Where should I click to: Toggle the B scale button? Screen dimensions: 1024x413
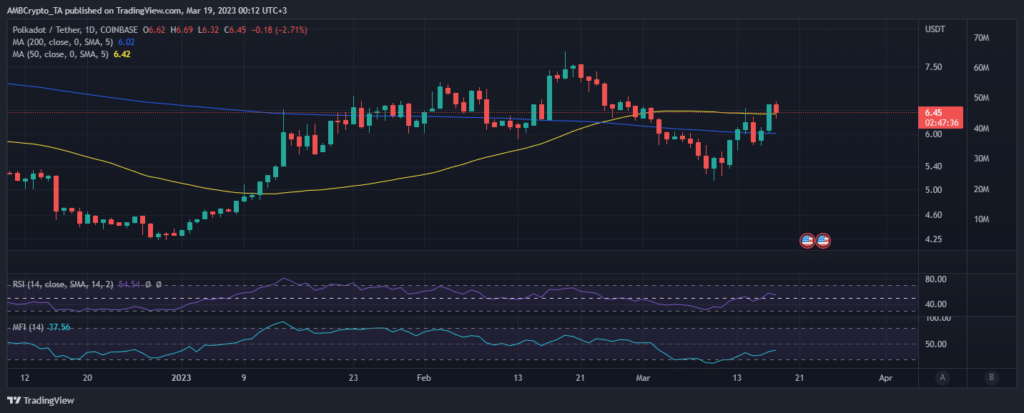point(990,377)
